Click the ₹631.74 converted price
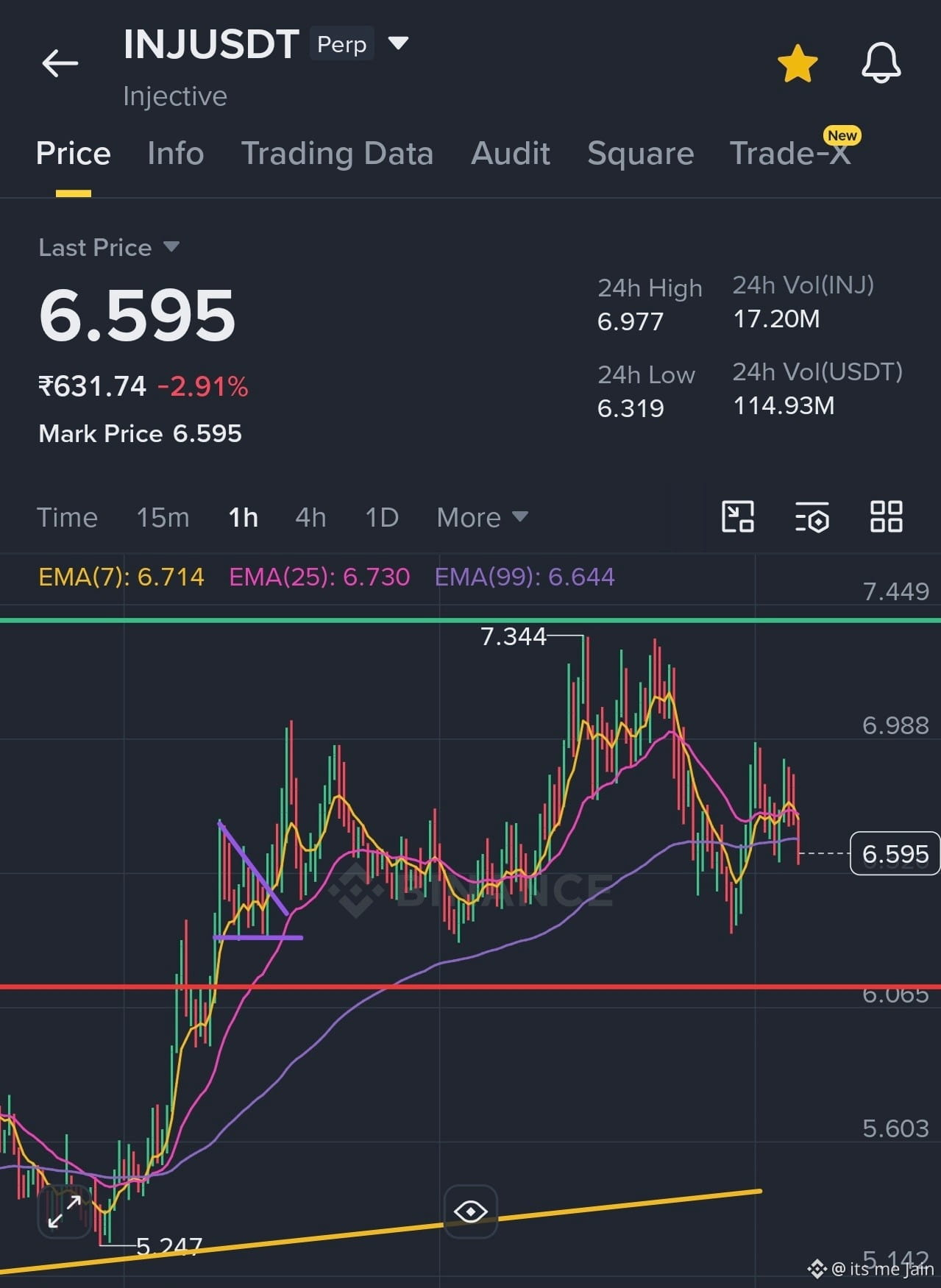The image size is (941, 1288). pos(93,387)
